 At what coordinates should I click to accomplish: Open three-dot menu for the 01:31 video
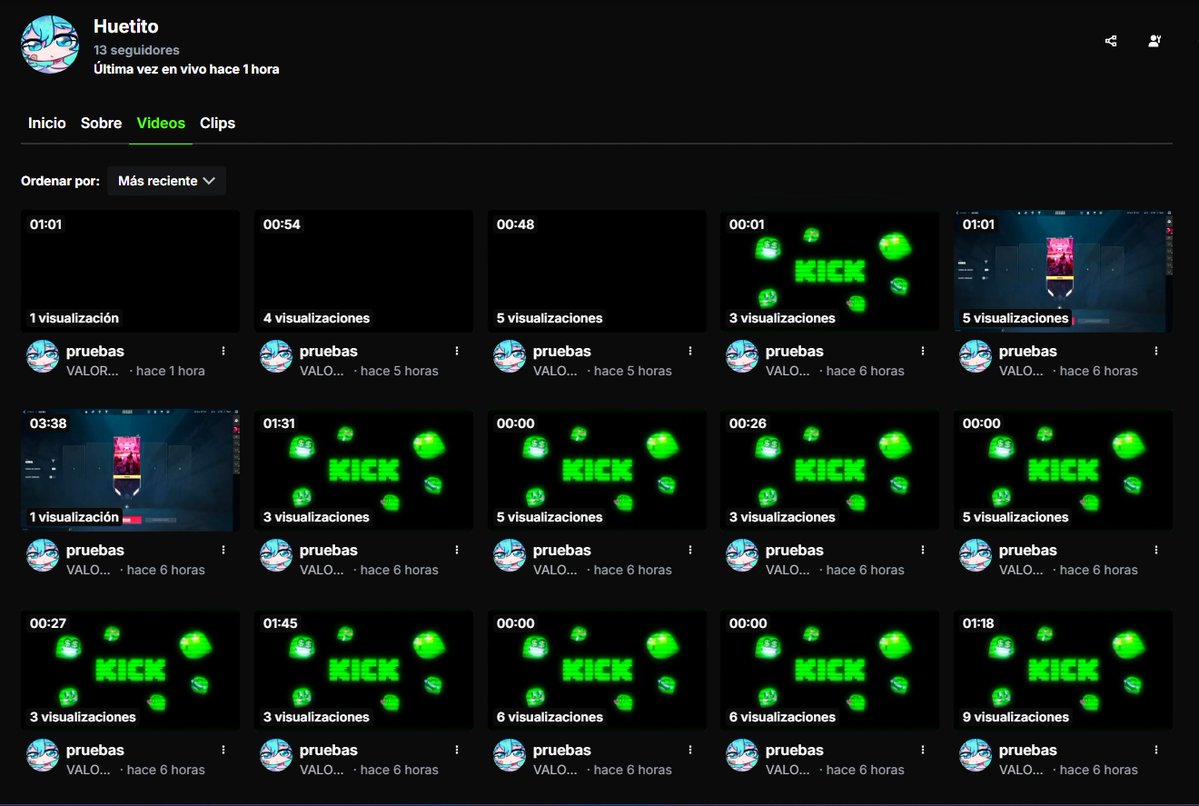457,550
